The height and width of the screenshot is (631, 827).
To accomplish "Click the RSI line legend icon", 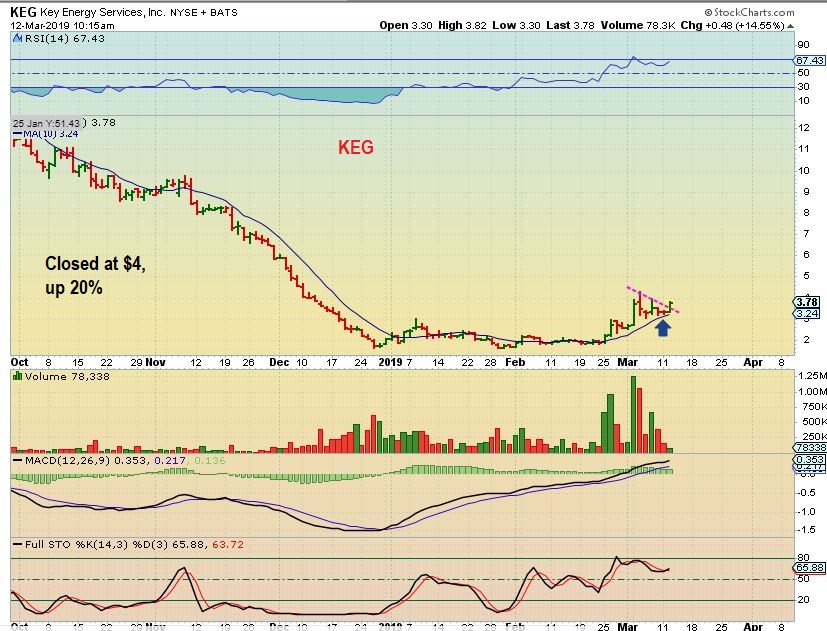I will (x=16, y=39).
